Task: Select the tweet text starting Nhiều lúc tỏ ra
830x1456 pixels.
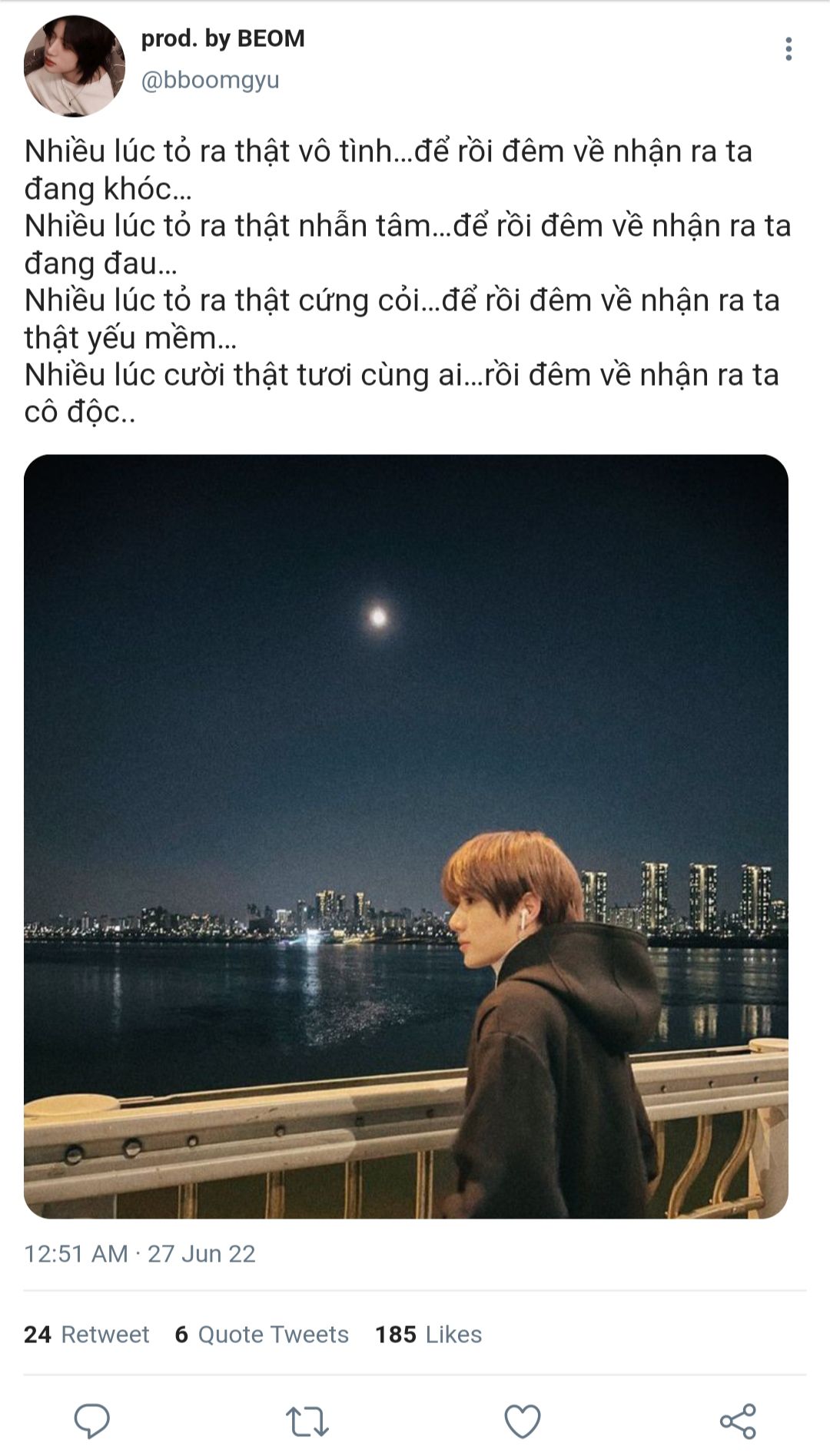Action: point(407,281)
